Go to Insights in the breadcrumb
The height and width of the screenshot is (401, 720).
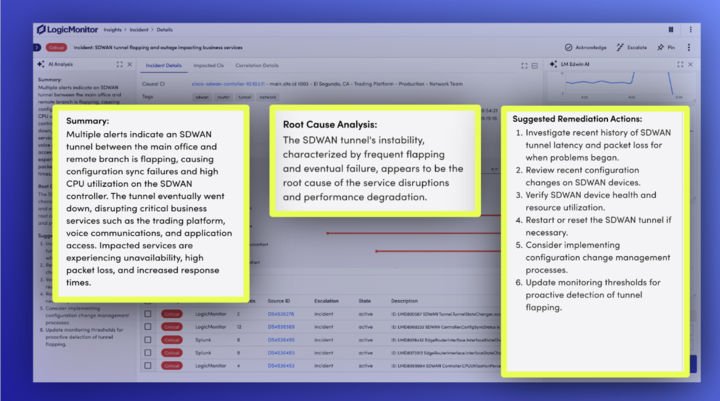point(112,30)
